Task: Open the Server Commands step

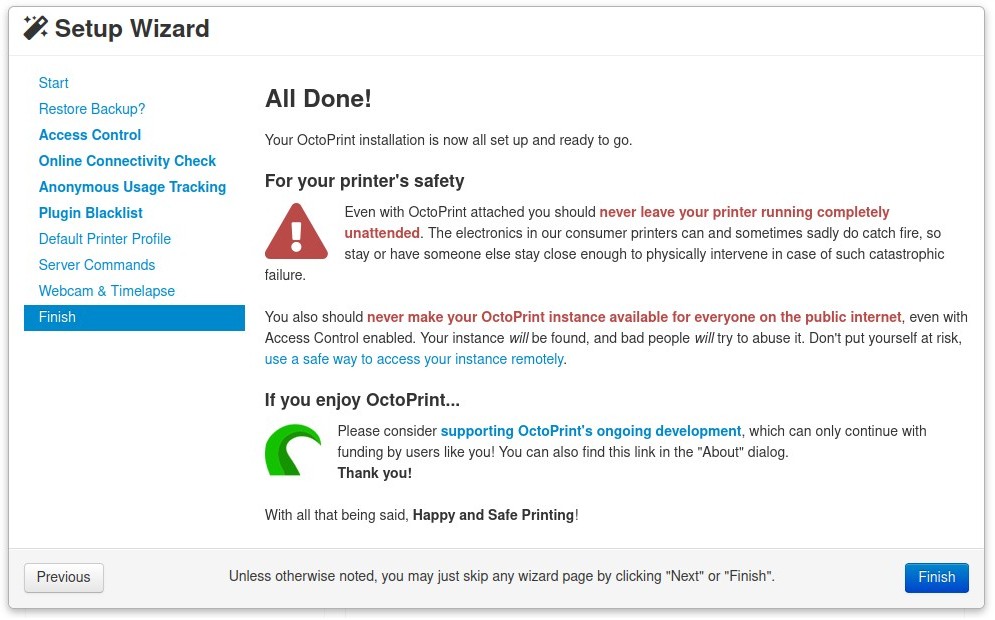Action: 97,265
